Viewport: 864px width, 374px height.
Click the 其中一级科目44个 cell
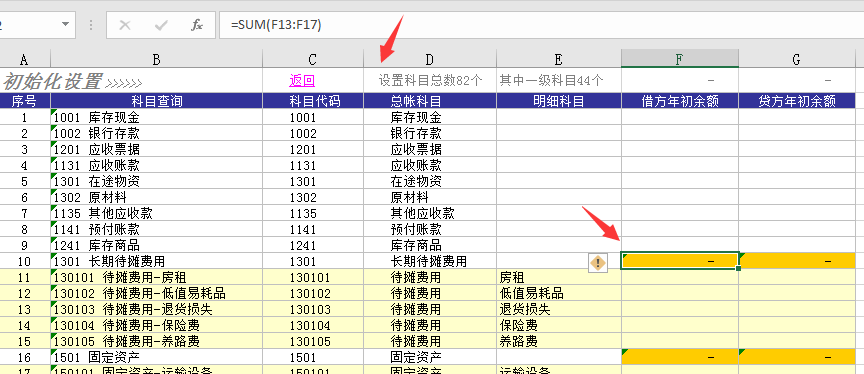click(x=559, y=81)
